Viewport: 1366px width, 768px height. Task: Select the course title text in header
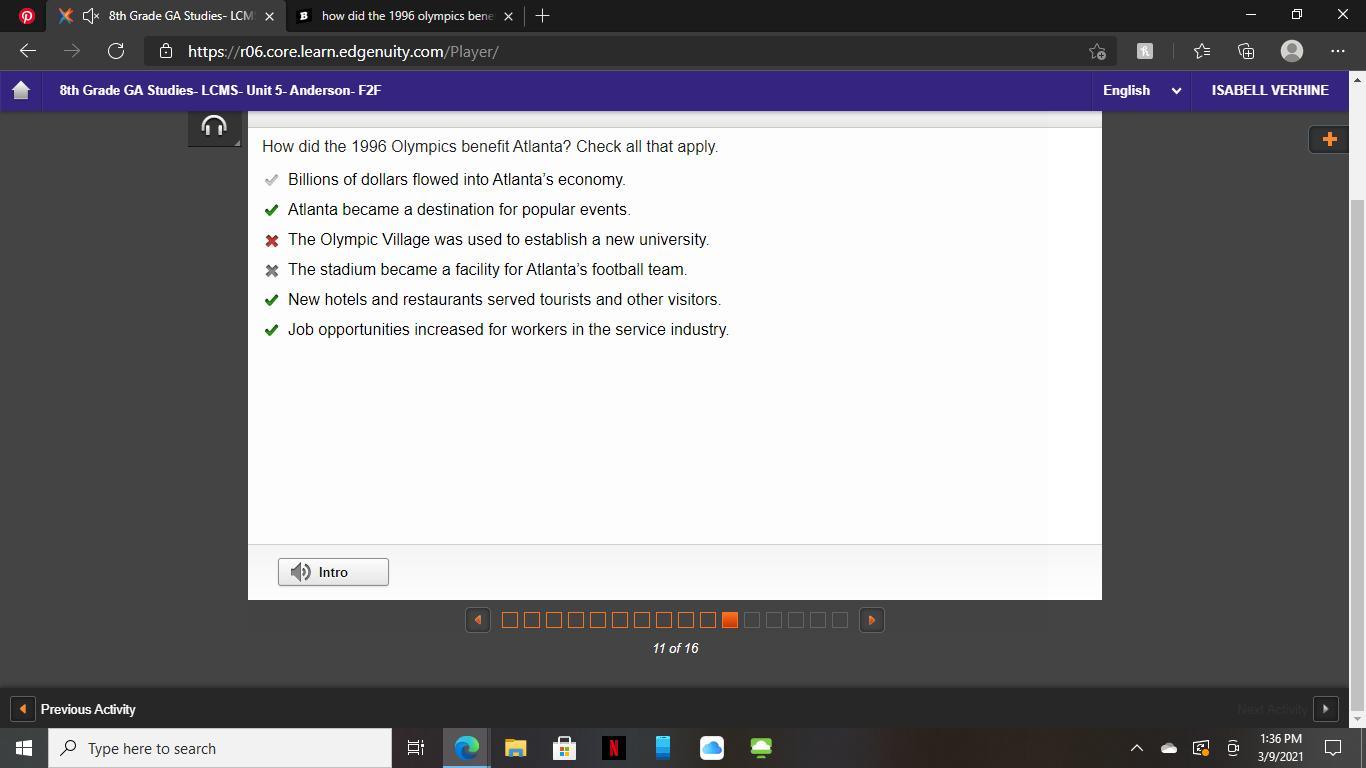coord(220,90)
